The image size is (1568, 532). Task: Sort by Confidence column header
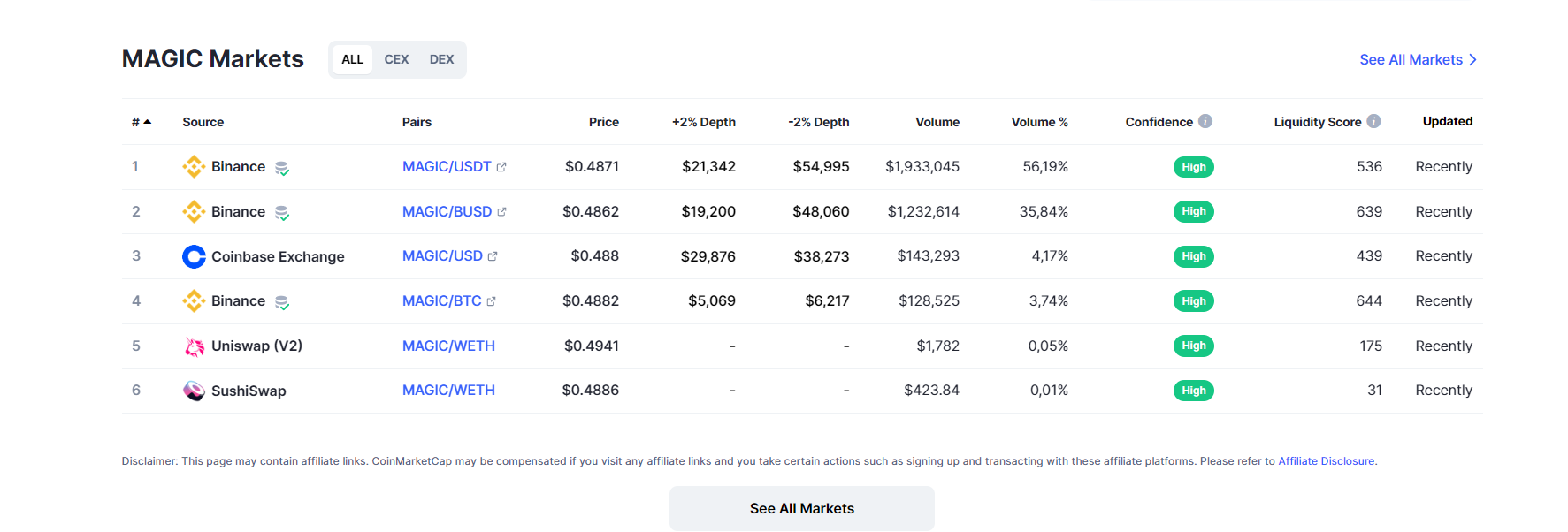click(x=1159, y=122)
